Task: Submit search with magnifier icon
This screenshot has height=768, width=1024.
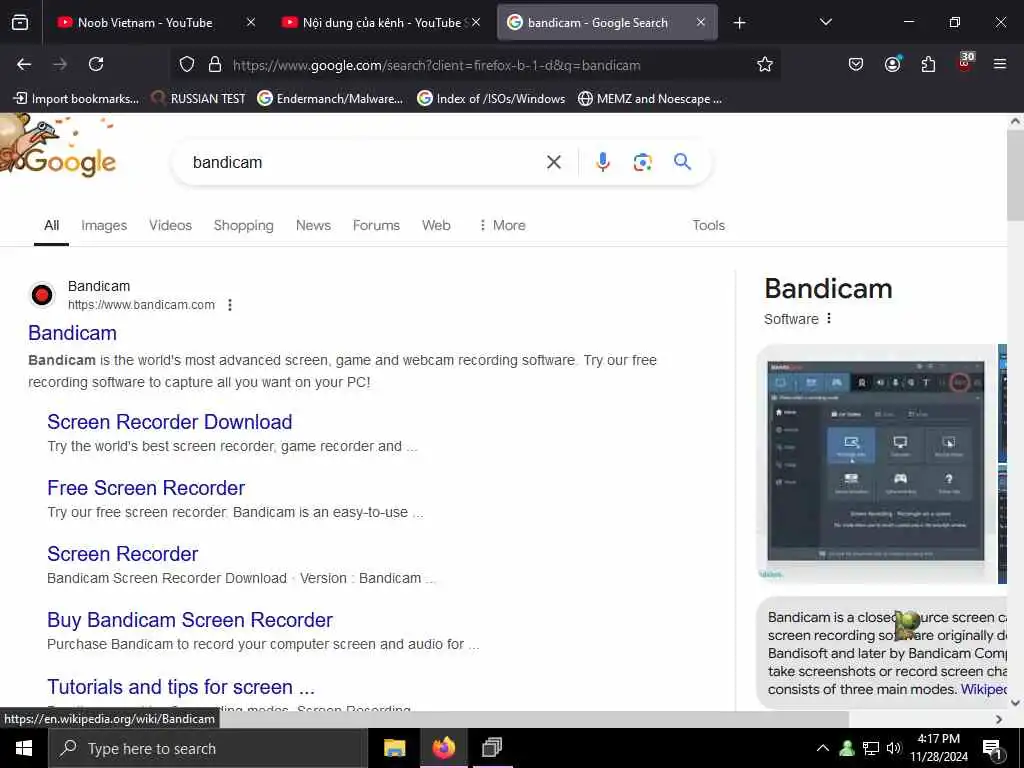Action: coord(682,162)
